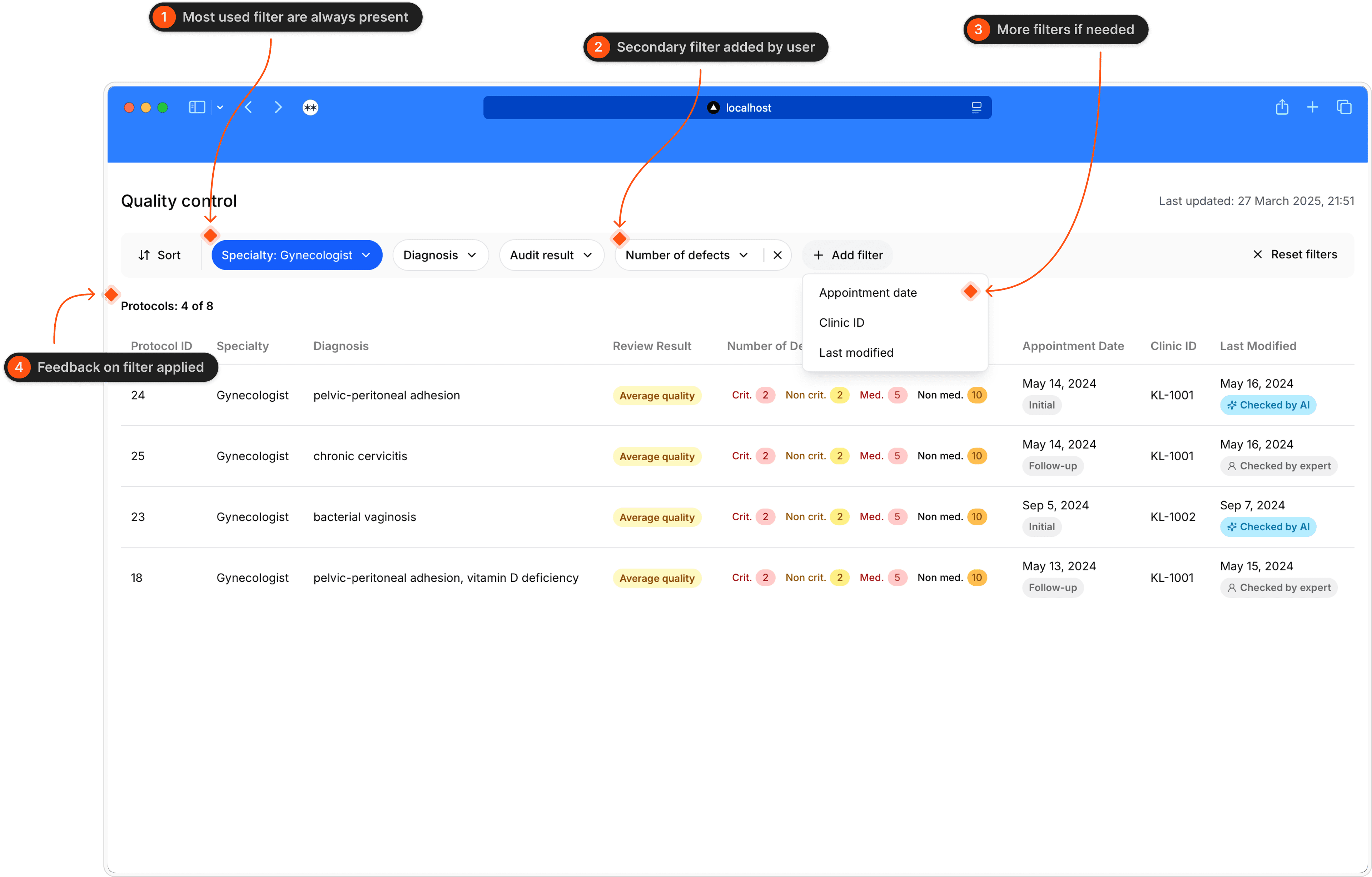The height and width of the screenshot is (877, 1372).
Task: Go back with browser back arrow
Action: [248, 107]
